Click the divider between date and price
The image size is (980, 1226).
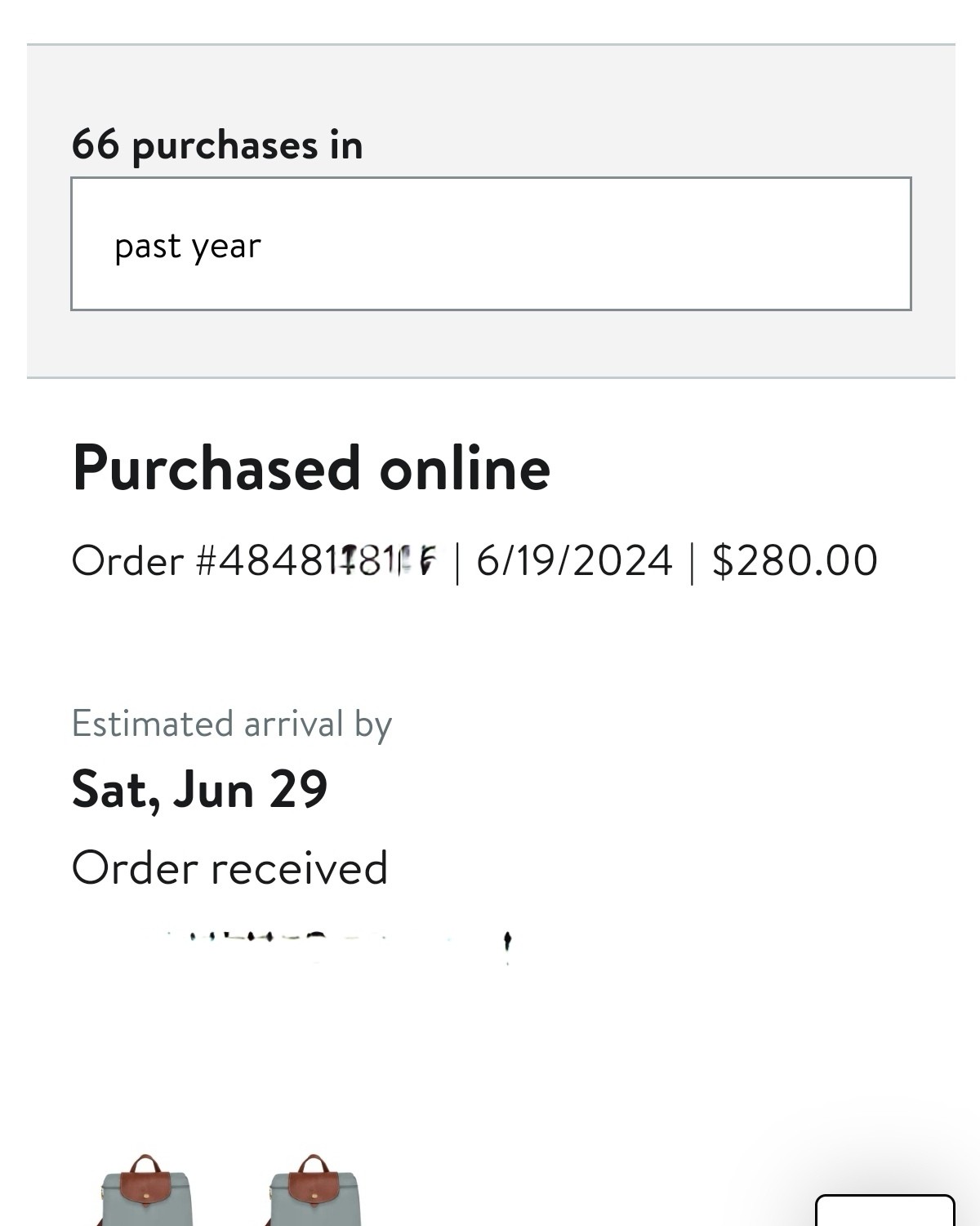pos(693,563)
